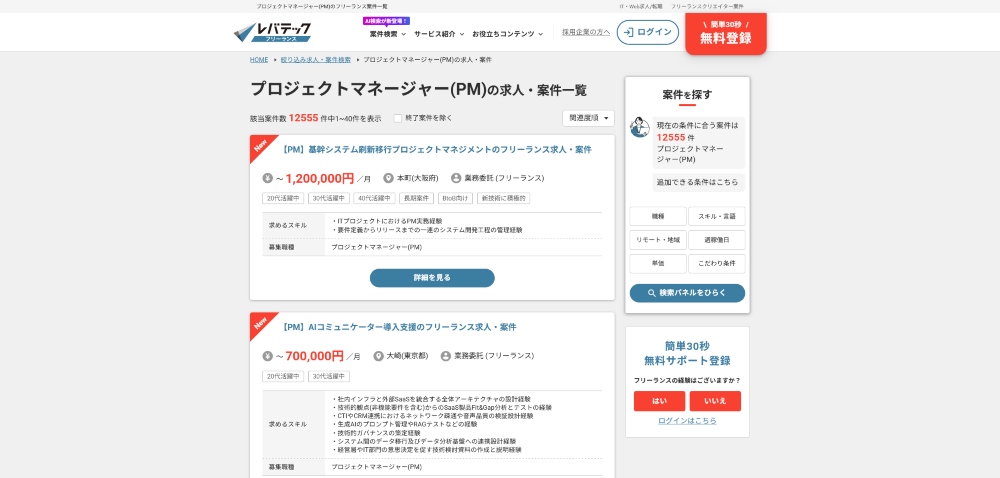Click the AI検索が新登場！ badge
Screen dimensions: 1000x478
pyautogui.click(x=386, y=21)
